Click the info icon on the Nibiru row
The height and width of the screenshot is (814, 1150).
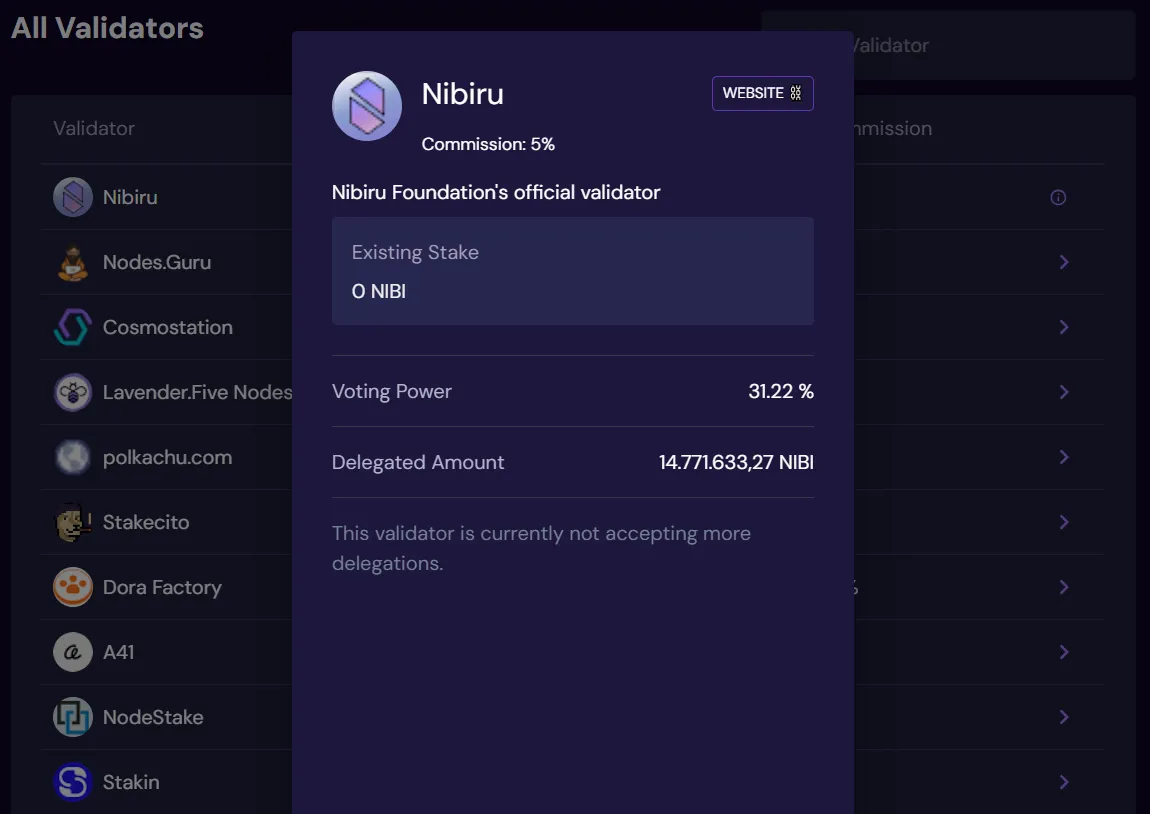[1058, 197]
